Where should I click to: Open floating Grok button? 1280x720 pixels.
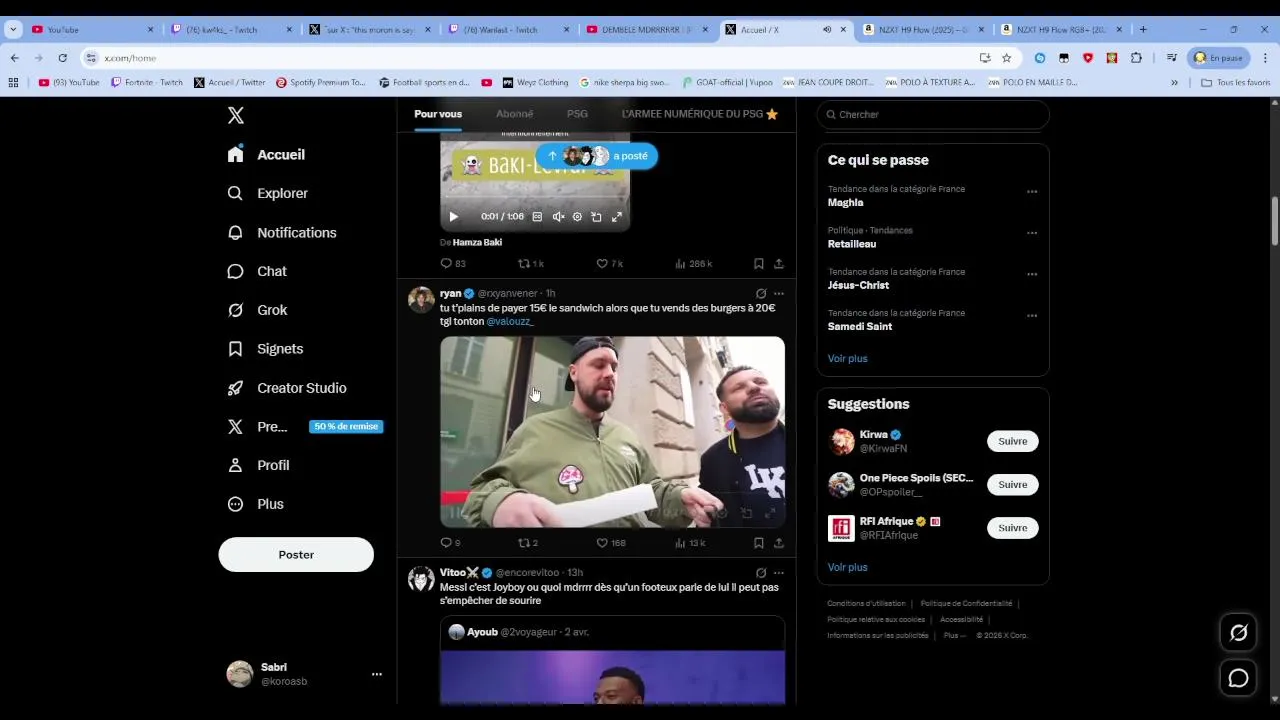[x=1238, y=633]
